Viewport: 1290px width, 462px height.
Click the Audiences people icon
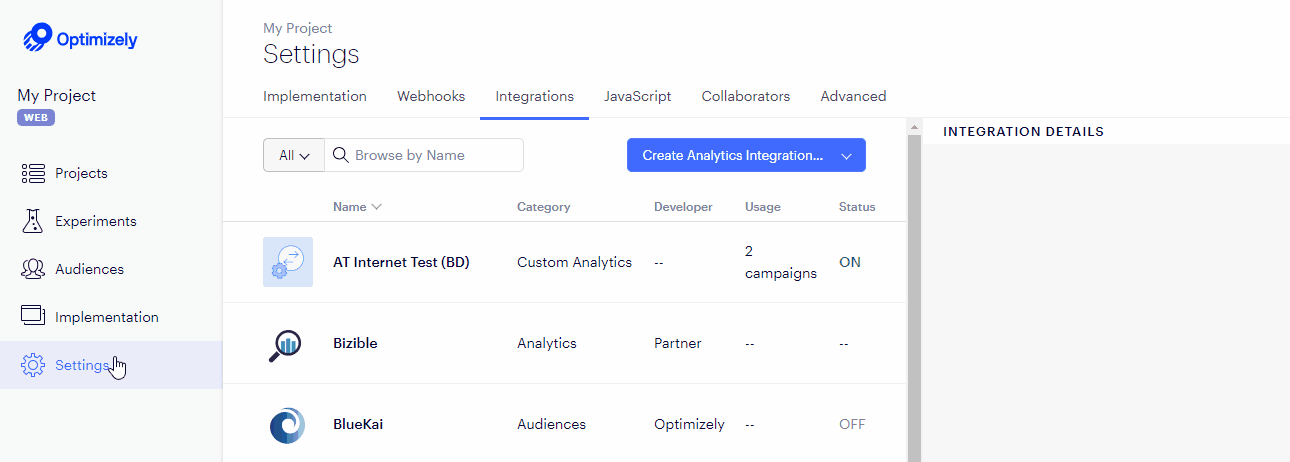(x=33, y=269)
